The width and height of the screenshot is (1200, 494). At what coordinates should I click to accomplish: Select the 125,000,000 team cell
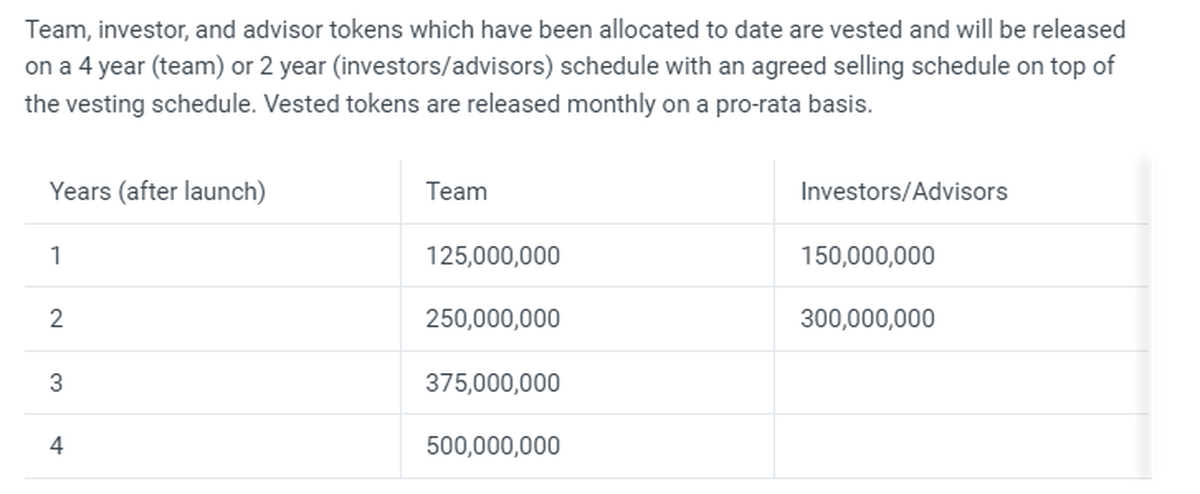coord(492,256)
